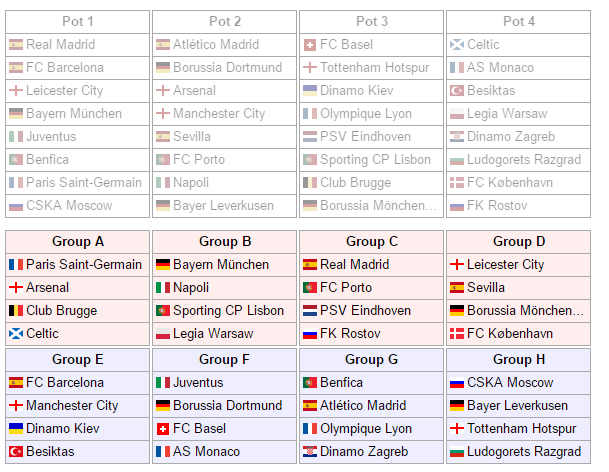Click the Scottish flag next to Celtic in Group A
609x472 pixels.
(16, 334)
